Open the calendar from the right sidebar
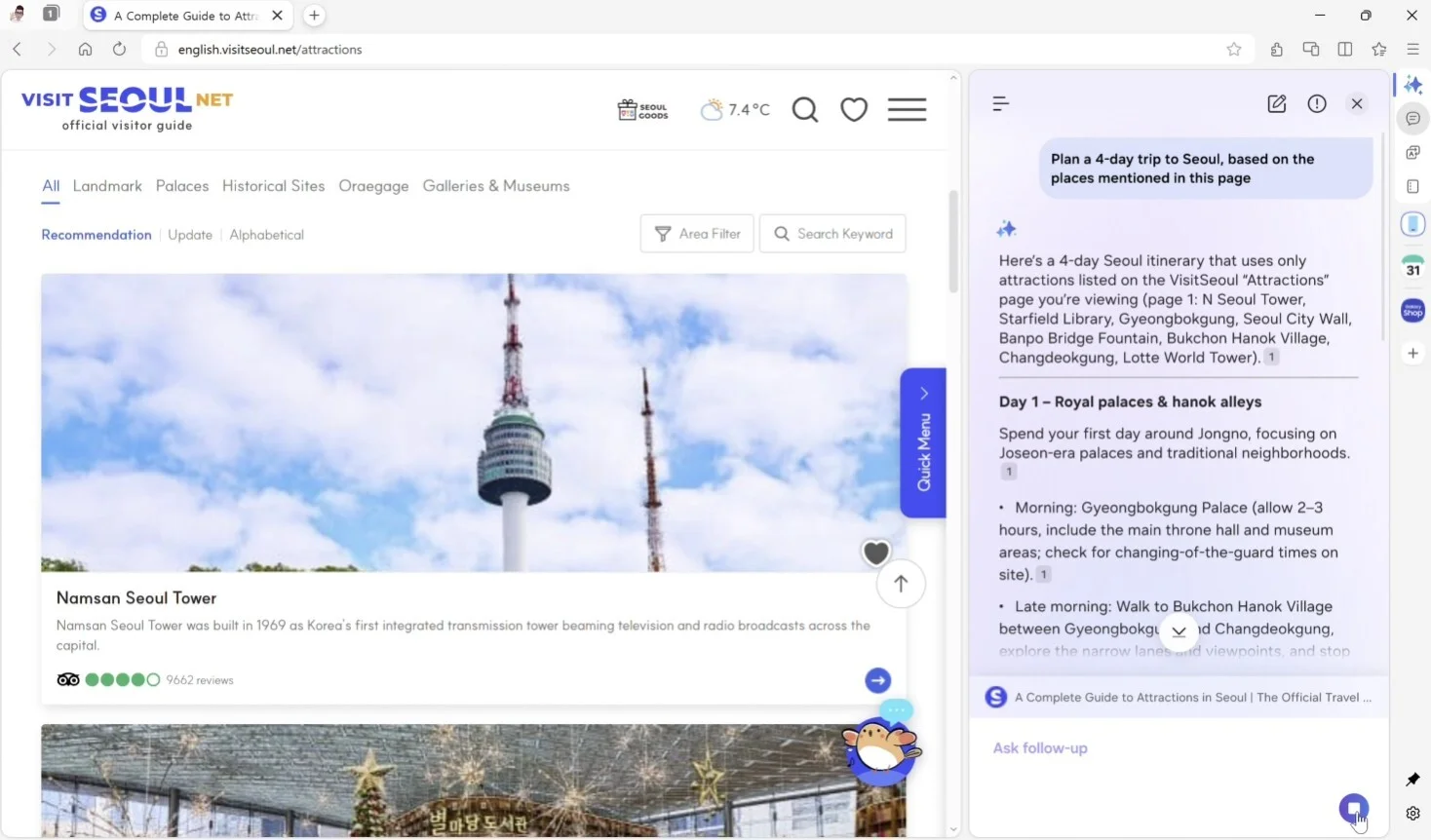This screenshot has height=840, width=1431. coord(1412,265)
